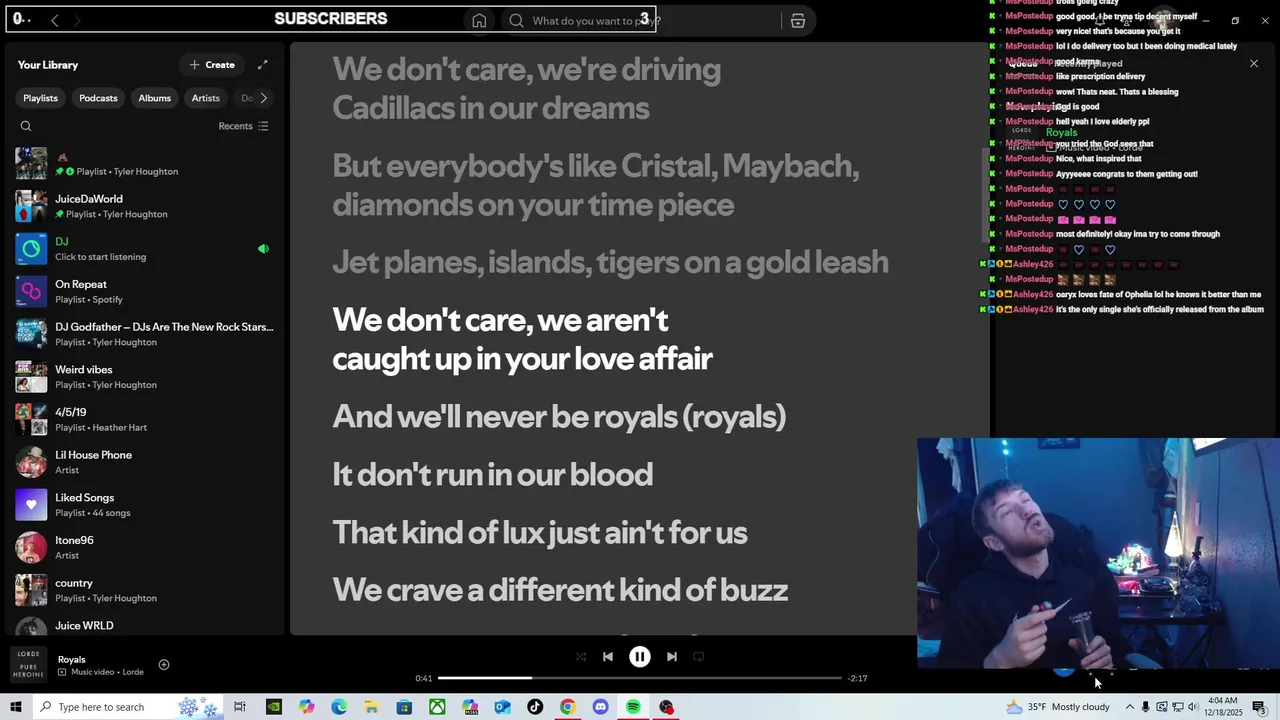1280x720 pixels.
Task: Jump to lyric "And we'll never be royals"
Action: (x=559, y=416)
